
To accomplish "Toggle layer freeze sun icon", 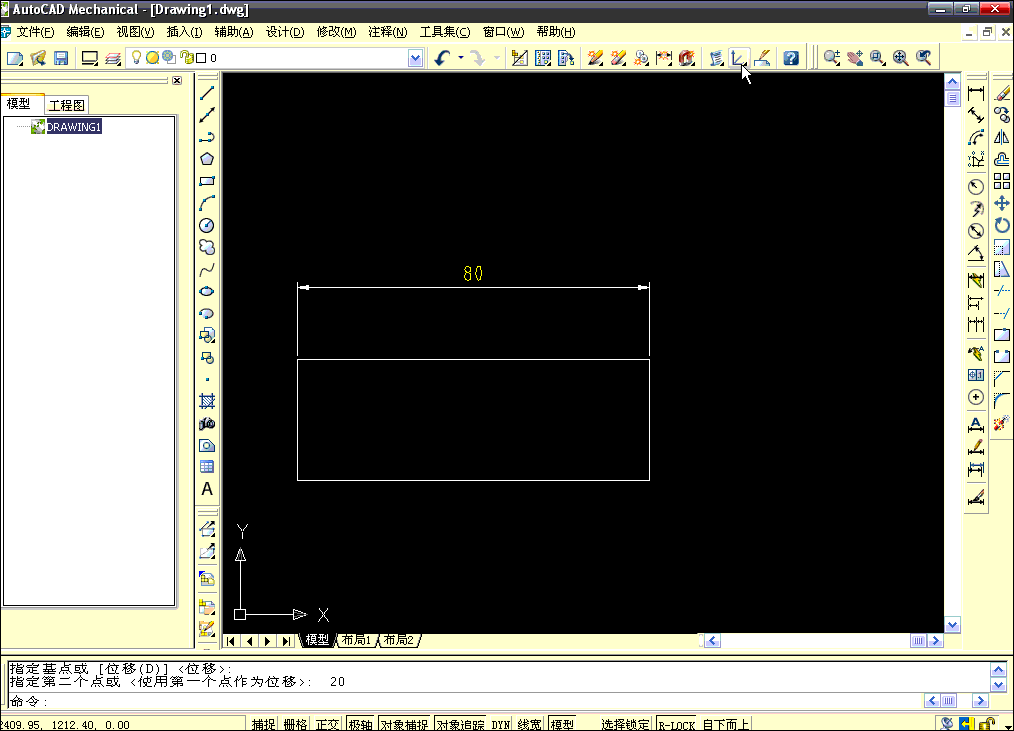I will (152, 58).
